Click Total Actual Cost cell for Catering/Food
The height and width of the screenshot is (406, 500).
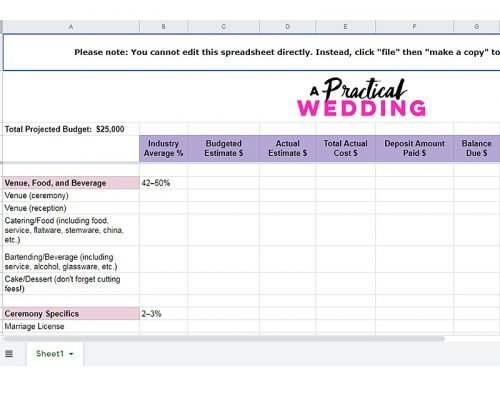(x=345, y=230)
